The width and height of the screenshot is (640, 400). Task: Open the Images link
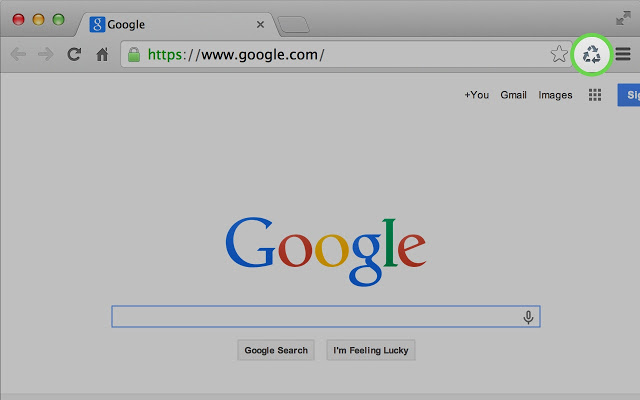(555, 95)
